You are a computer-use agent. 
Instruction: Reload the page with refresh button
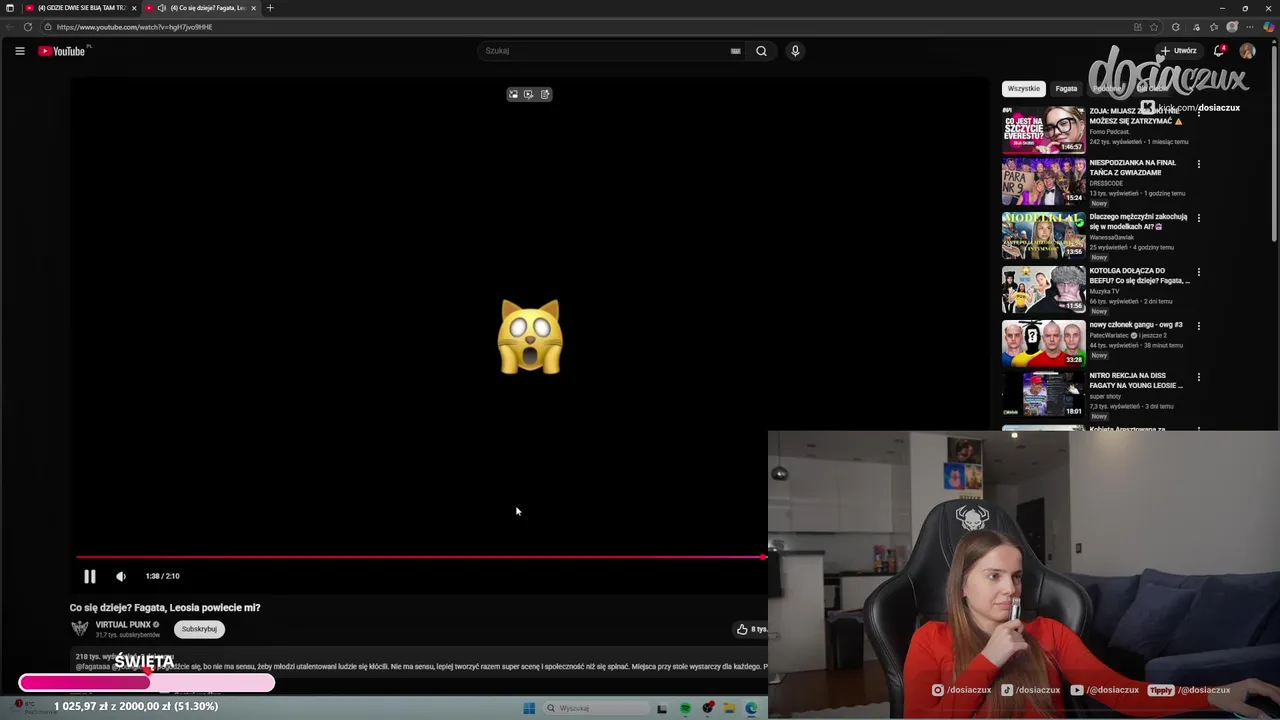click(x=27, y=27)
